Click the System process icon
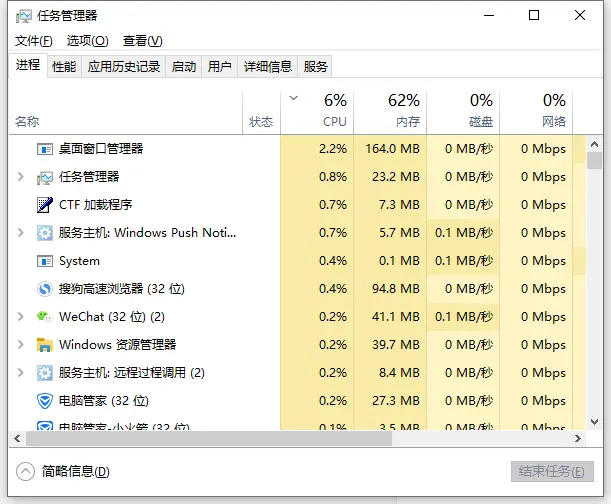The width and height of the screenshot is (611, 504). (x=45, y=261)
